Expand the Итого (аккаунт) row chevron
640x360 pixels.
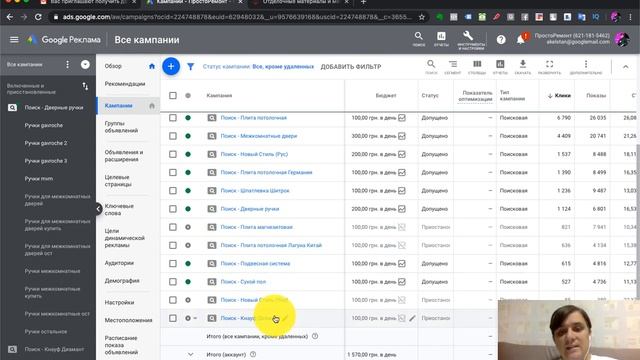pyautogui.click(x=190, y=354)
